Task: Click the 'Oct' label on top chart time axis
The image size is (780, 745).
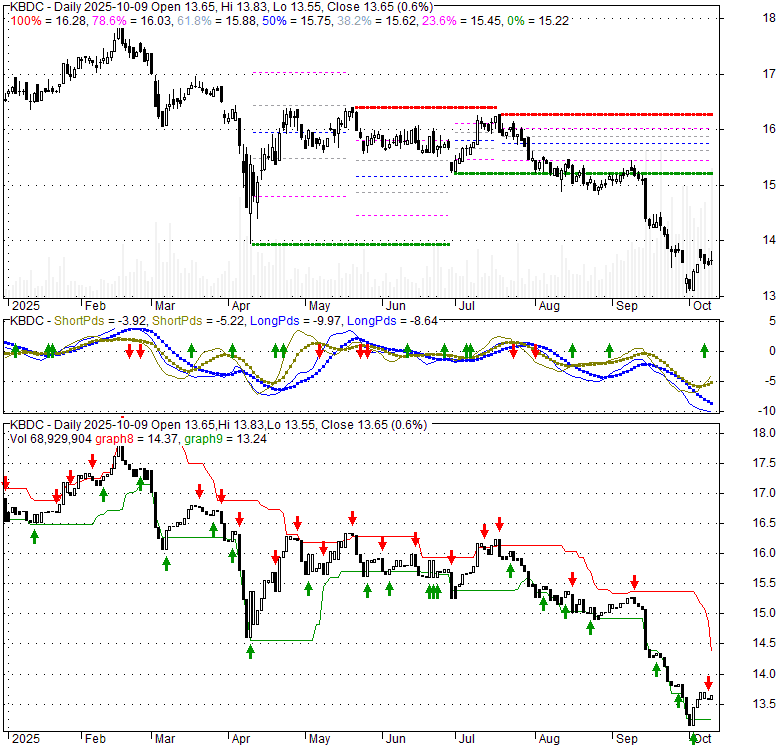Action: tap(702, 306)
